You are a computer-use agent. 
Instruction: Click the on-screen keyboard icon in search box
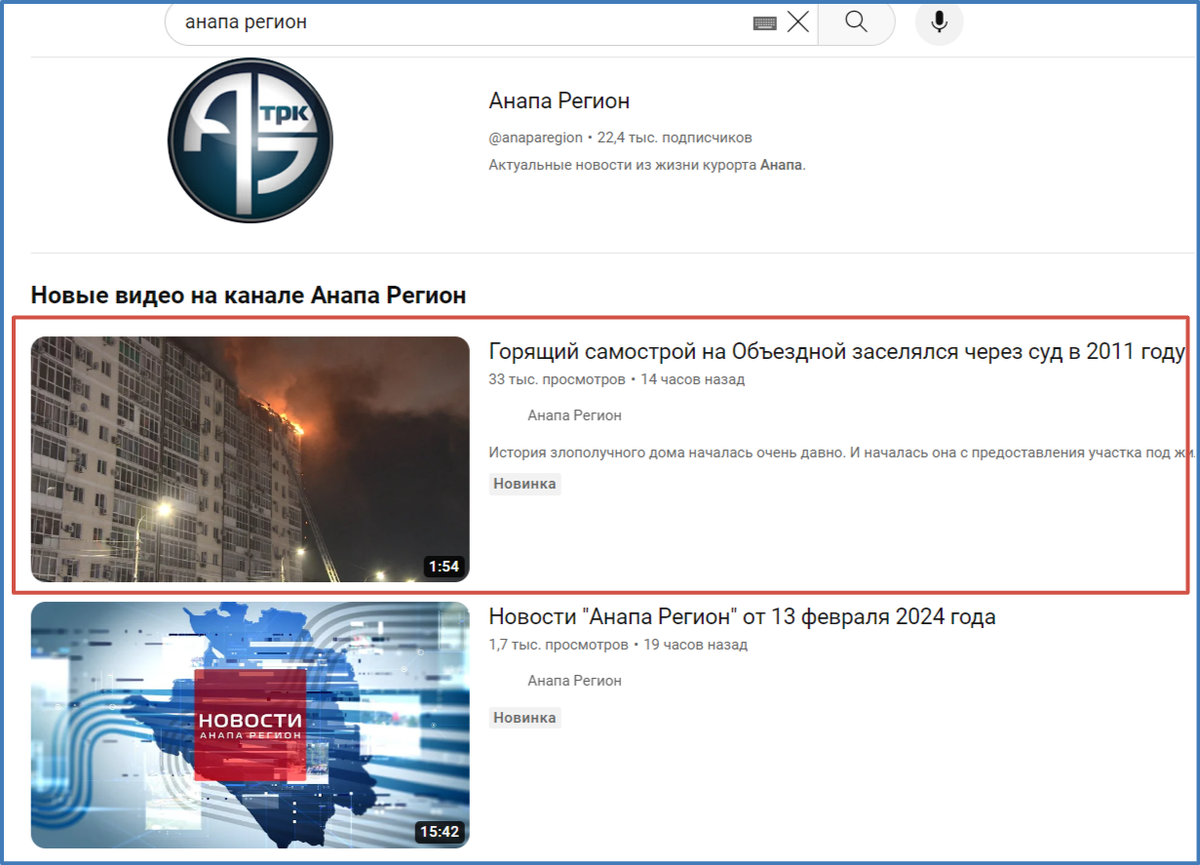tap(765, 23)
